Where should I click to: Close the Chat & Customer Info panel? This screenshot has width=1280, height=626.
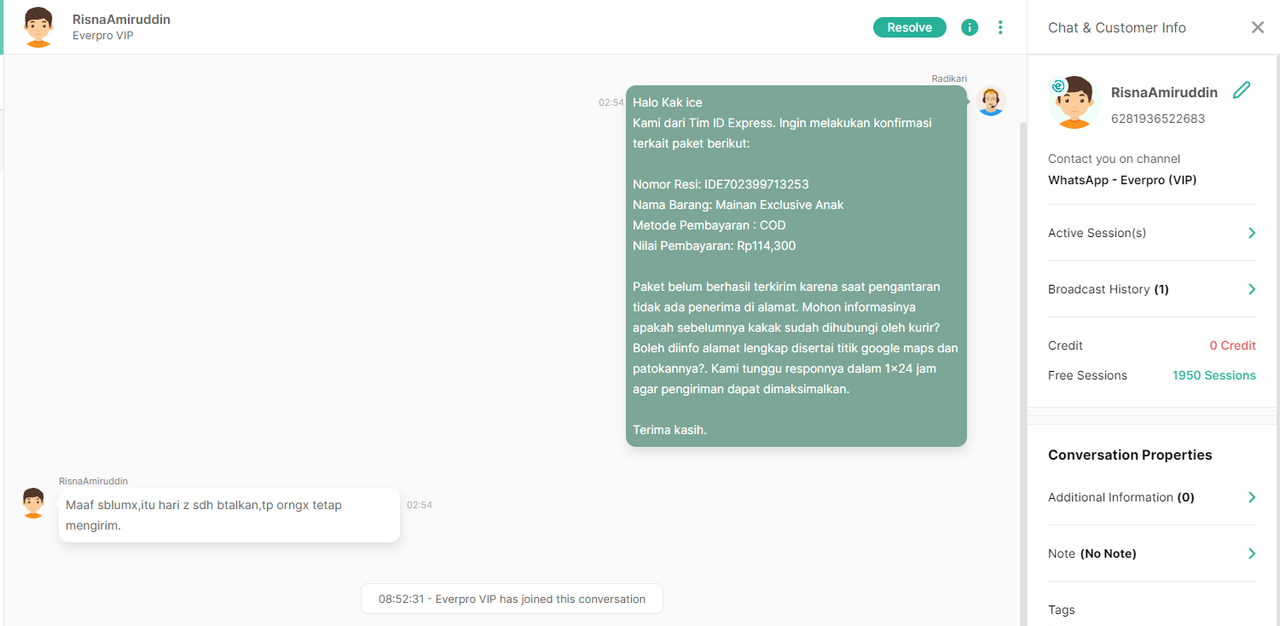[x=1258, y=28]
